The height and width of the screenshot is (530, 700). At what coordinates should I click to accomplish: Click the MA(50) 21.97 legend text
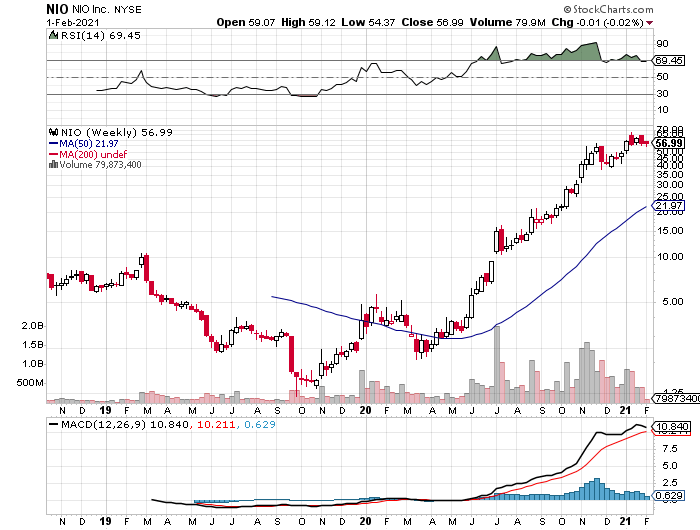[89, 144]
